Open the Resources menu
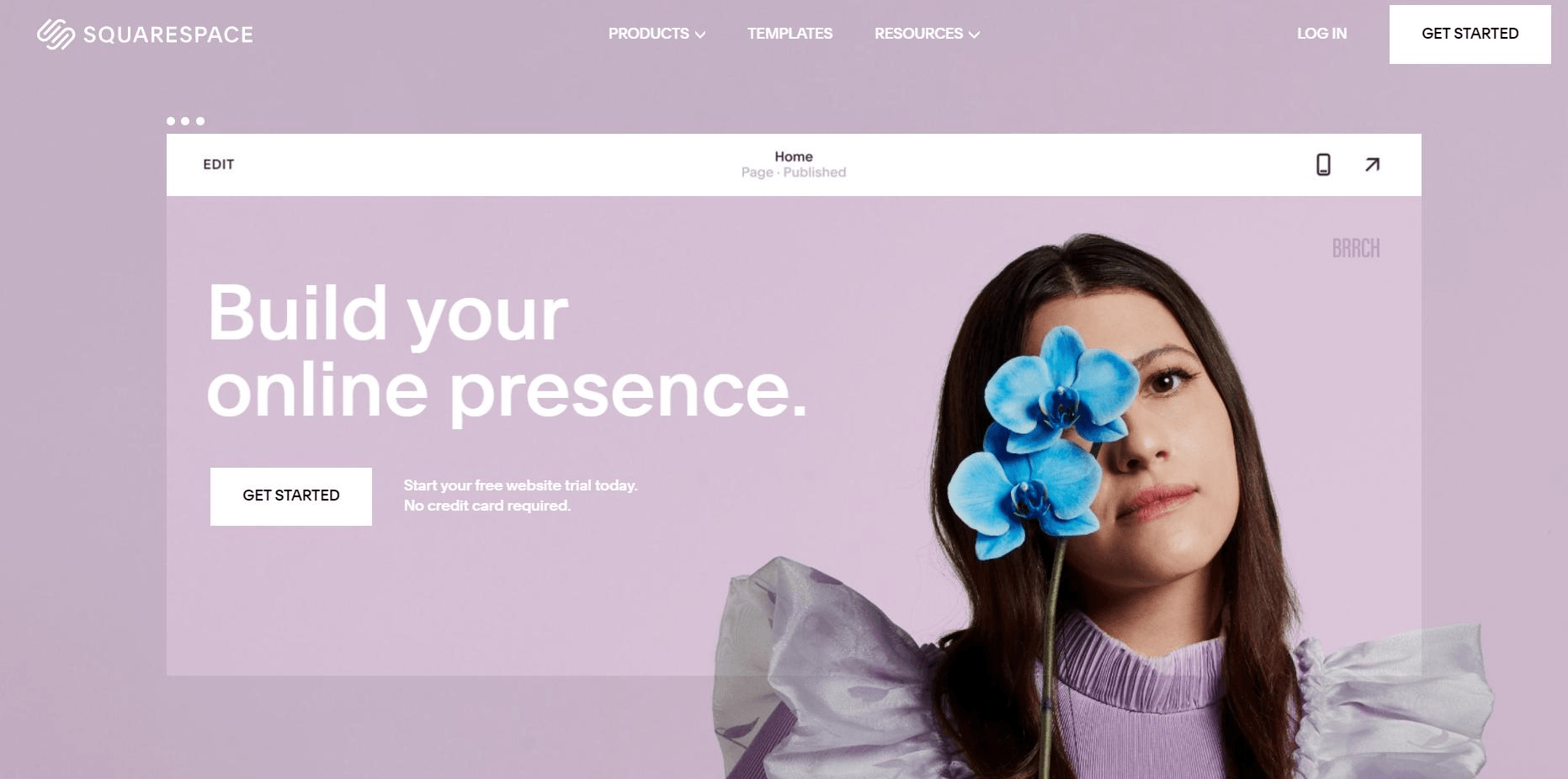Image resolution: width=1568 pixels, height=779 pixels. pos(927,34)
